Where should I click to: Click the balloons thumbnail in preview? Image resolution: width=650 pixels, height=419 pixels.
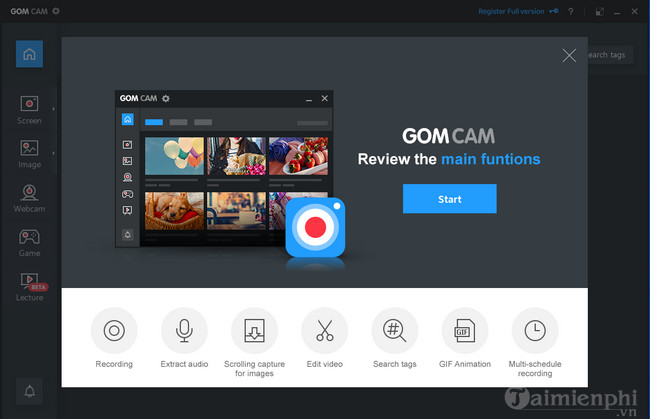175,156
